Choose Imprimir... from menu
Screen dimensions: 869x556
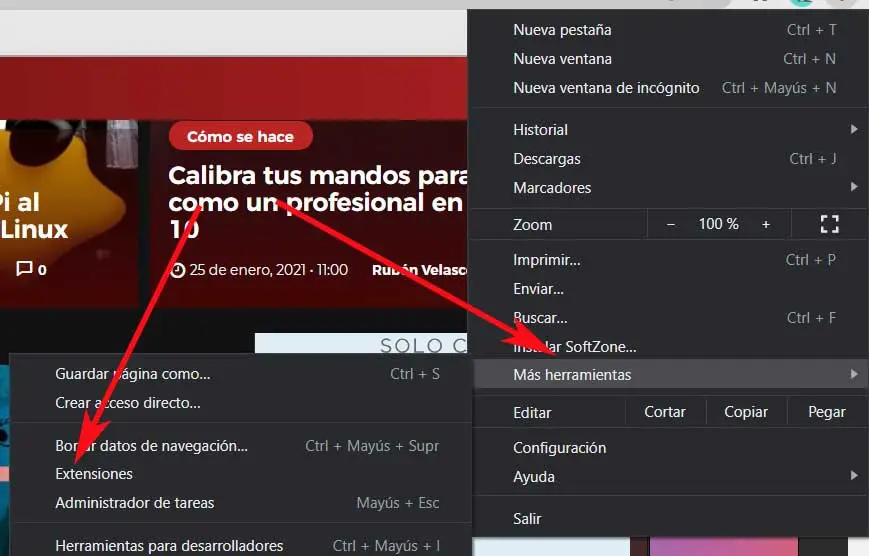(x=668, y=260)
